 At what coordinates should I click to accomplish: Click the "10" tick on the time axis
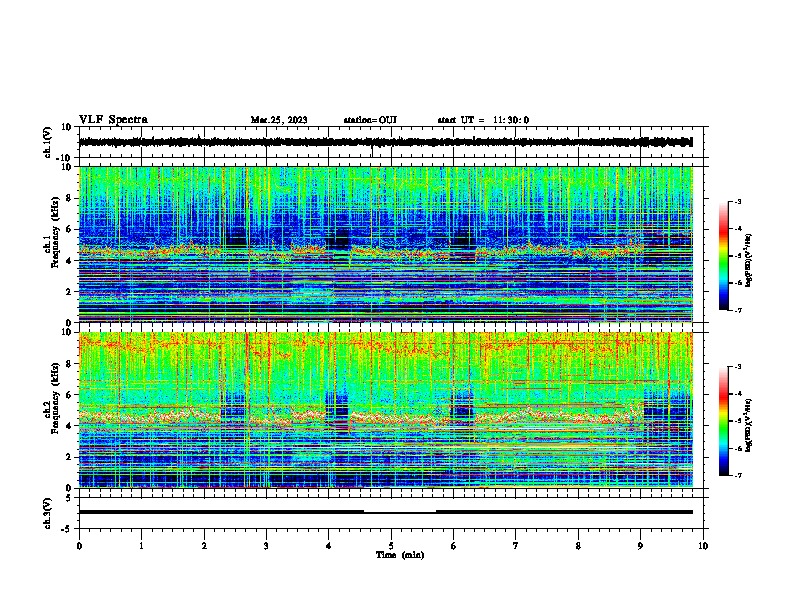[703, 546]
